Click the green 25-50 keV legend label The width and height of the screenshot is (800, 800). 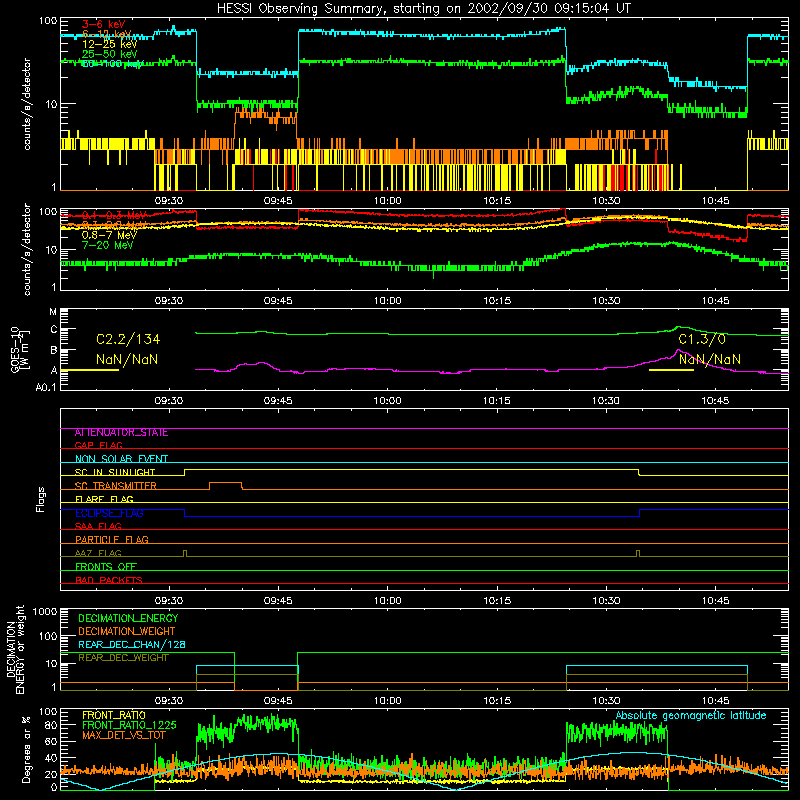click(x=110, y=54)
